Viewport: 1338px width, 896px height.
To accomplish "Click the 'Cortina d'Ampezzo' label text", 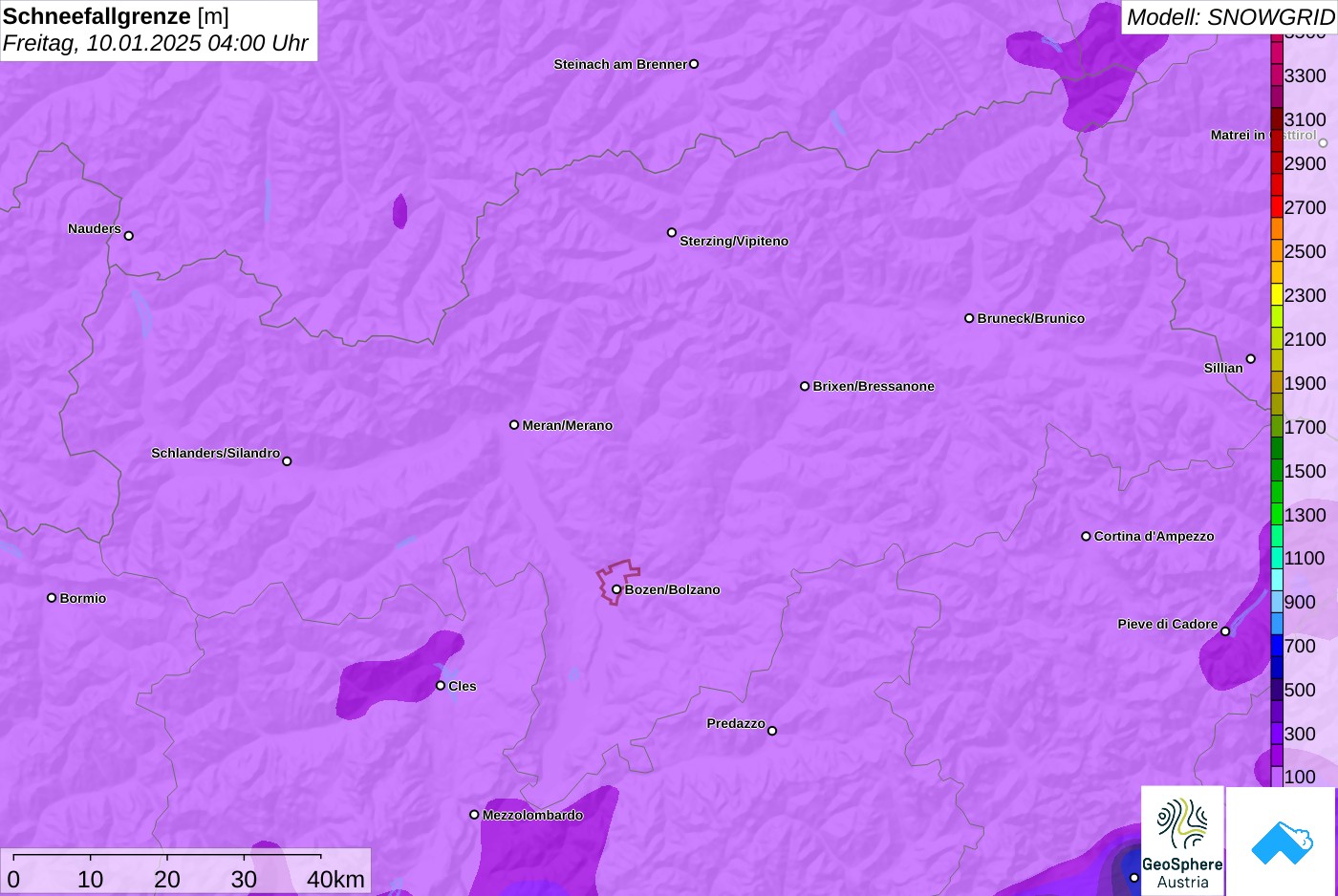I will pos(1155,536).
